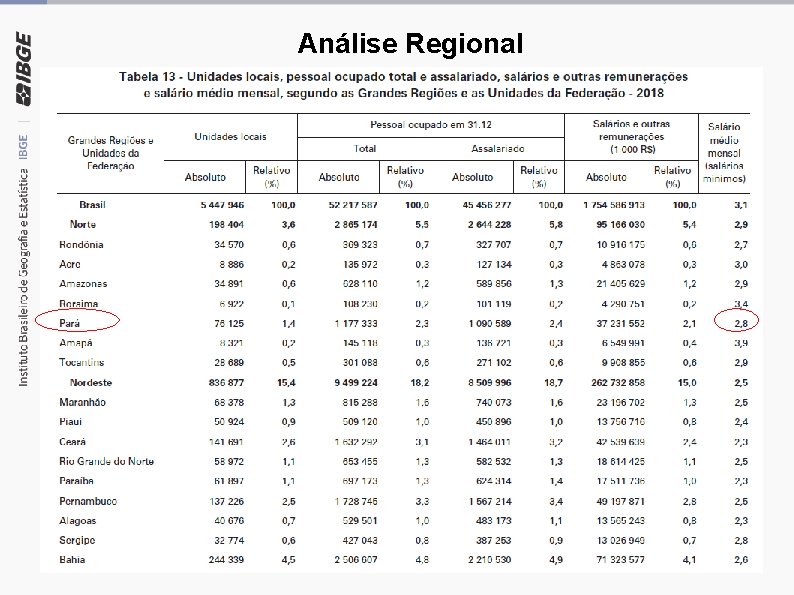Select the 'Tocantins' row label

[x=81, y=363]
